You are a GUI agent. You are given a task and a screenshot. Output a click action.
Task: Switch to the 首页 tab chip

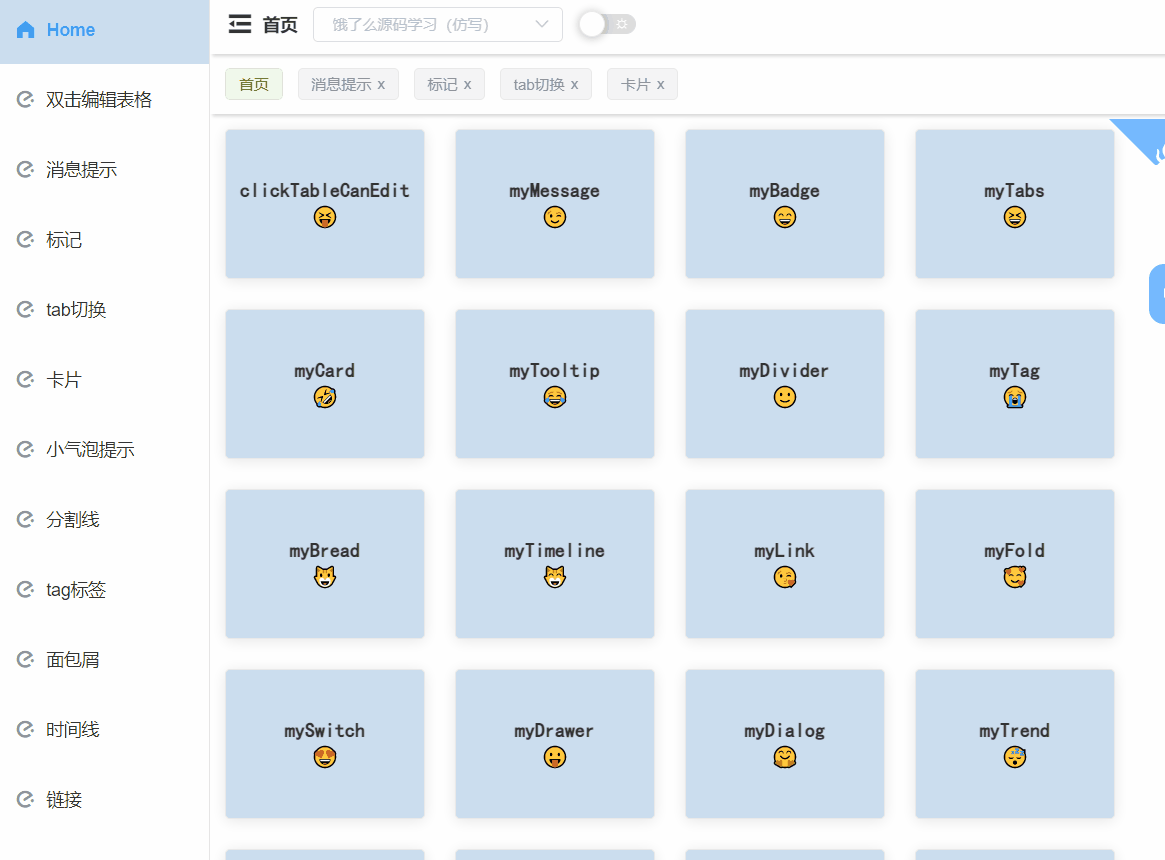click(253, 85)
